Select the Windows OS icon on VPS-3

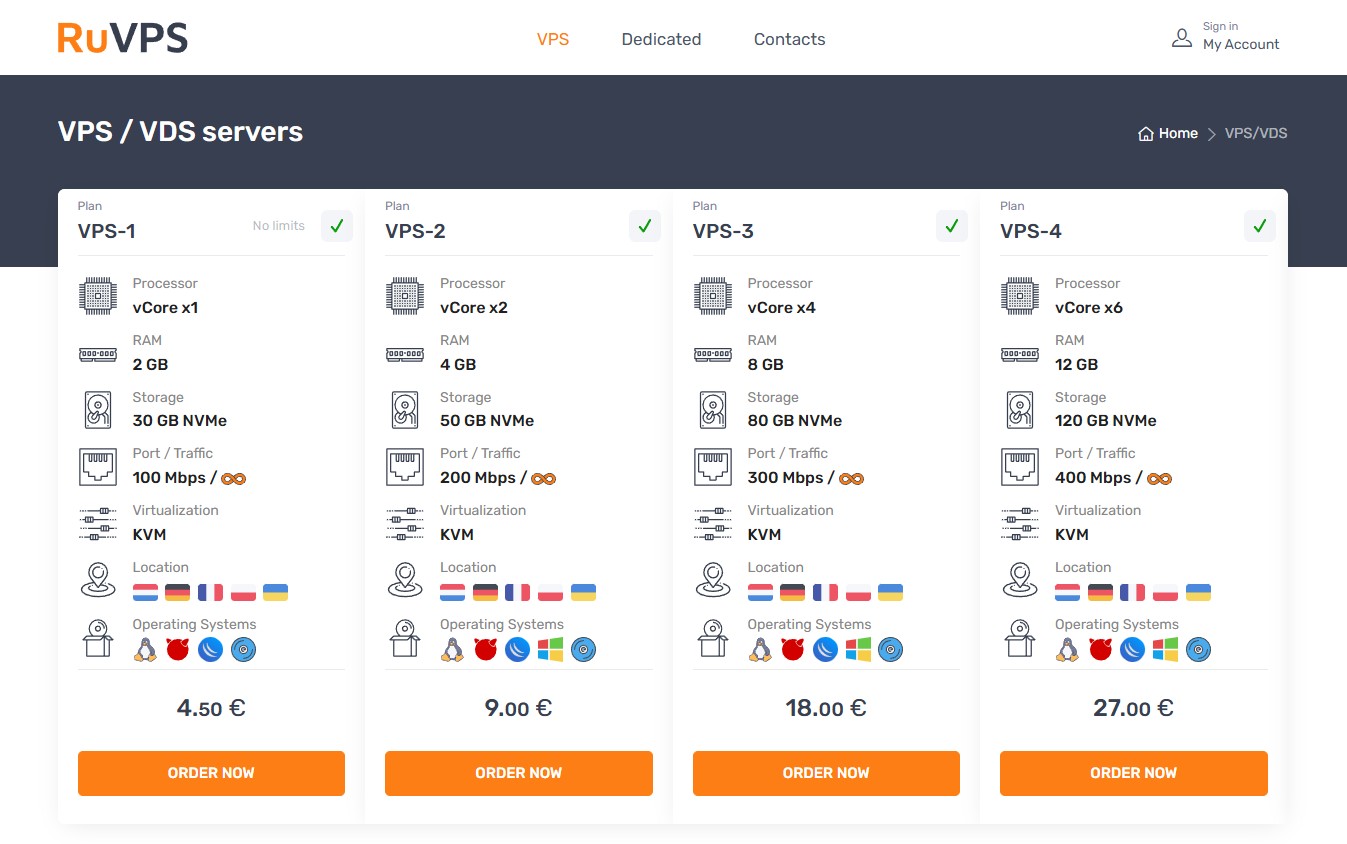(859, 649)
